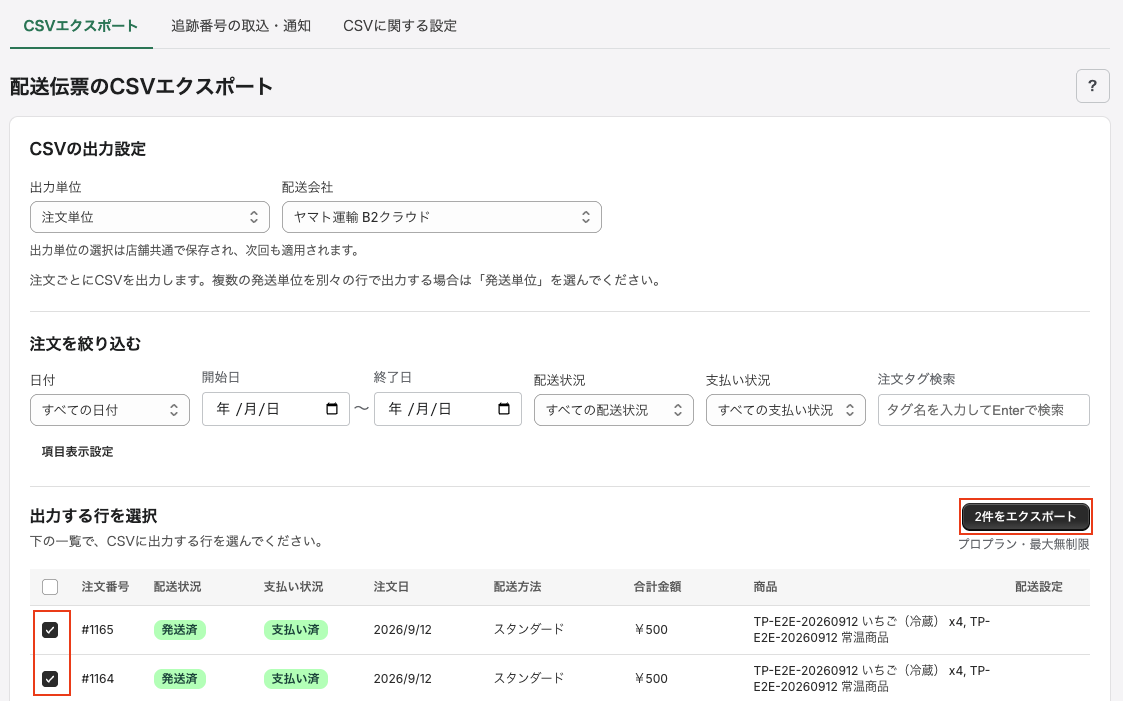Click the 配送状況 table column header
The image size is (1123, 701).
pyautogui.click(x=178, y=587)
